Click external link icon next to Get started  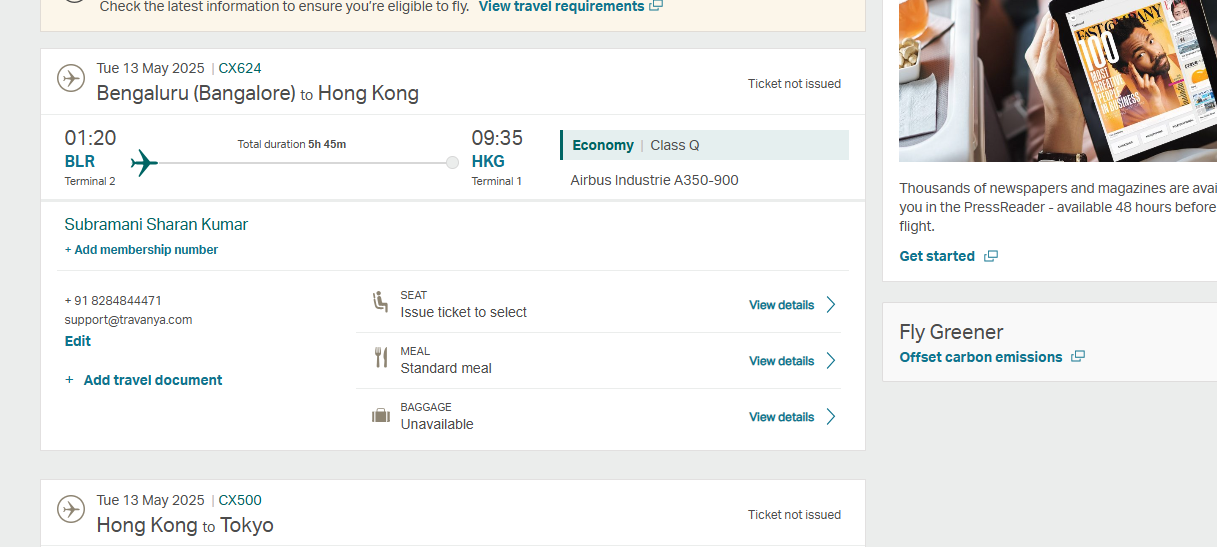pyautogui.click(x=990, y=256)
